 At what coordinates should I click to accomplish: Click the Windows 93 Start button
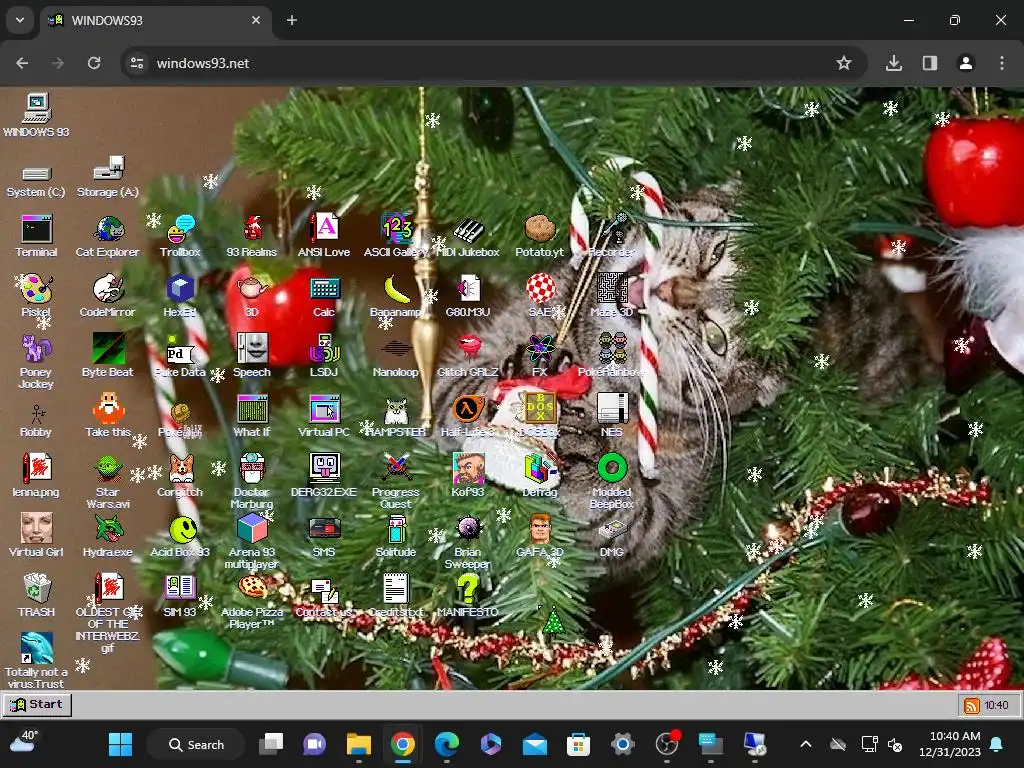(37, 705)
